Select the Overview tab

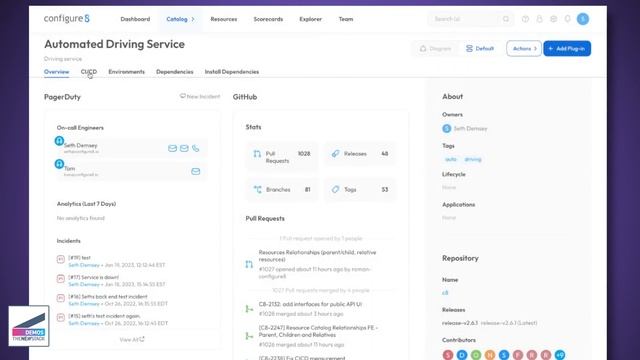pyautogui.click(x=56, y=72)
